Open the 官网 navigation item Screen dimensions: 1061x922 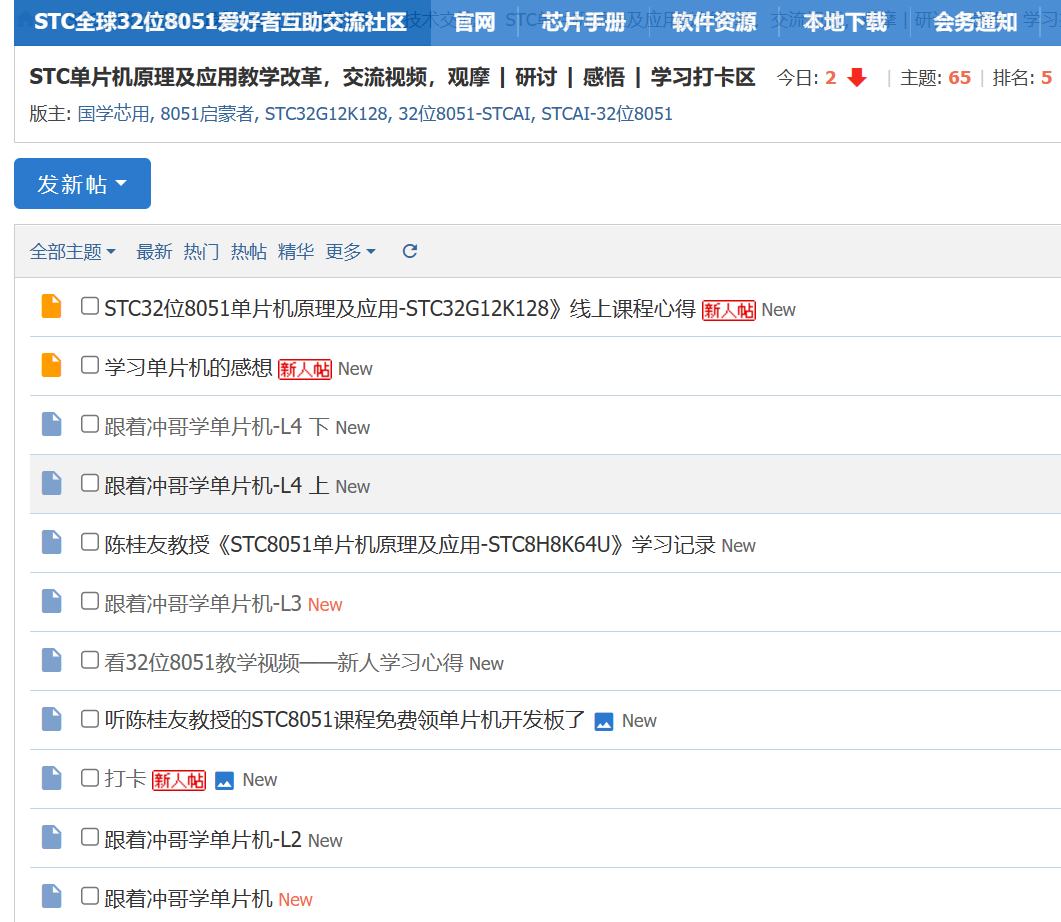click(474, 22)
